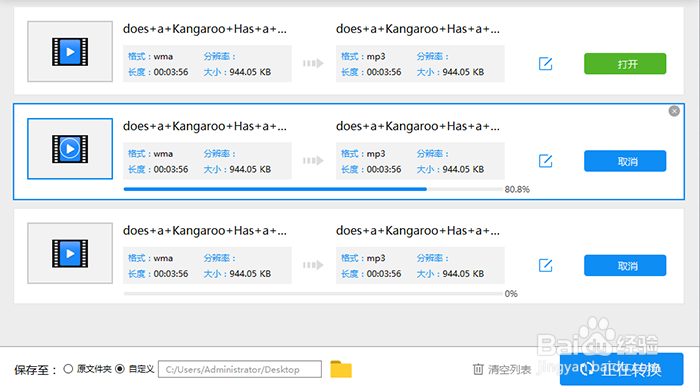
Task: Open the converted file with the green 打开 button
Action: [625, 63]
